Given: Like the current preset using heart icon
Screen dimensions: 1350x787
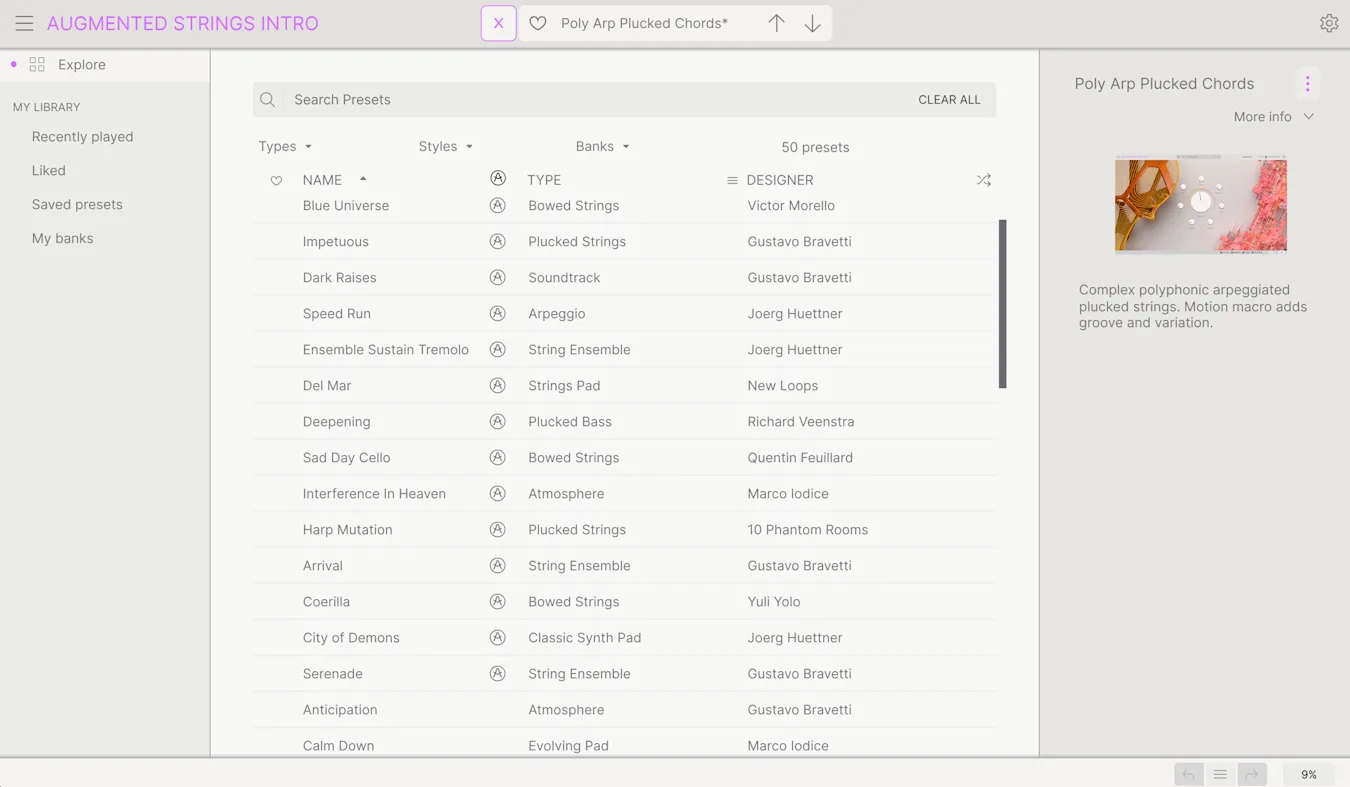Looking at the screenshot, I should pos(538,23).
